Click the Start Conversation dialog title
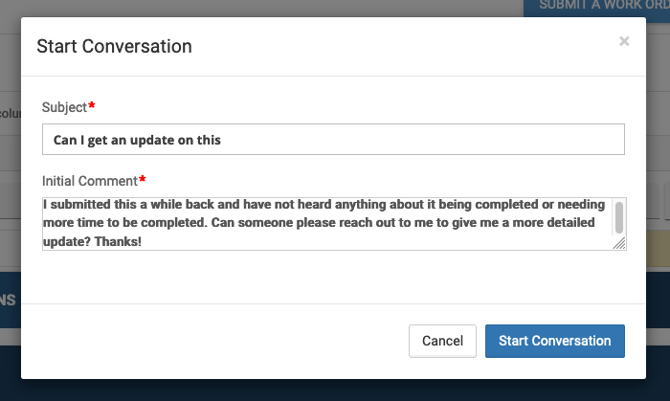Image resolution: width=670 pixels, height=401 pixels. point(114,46)
